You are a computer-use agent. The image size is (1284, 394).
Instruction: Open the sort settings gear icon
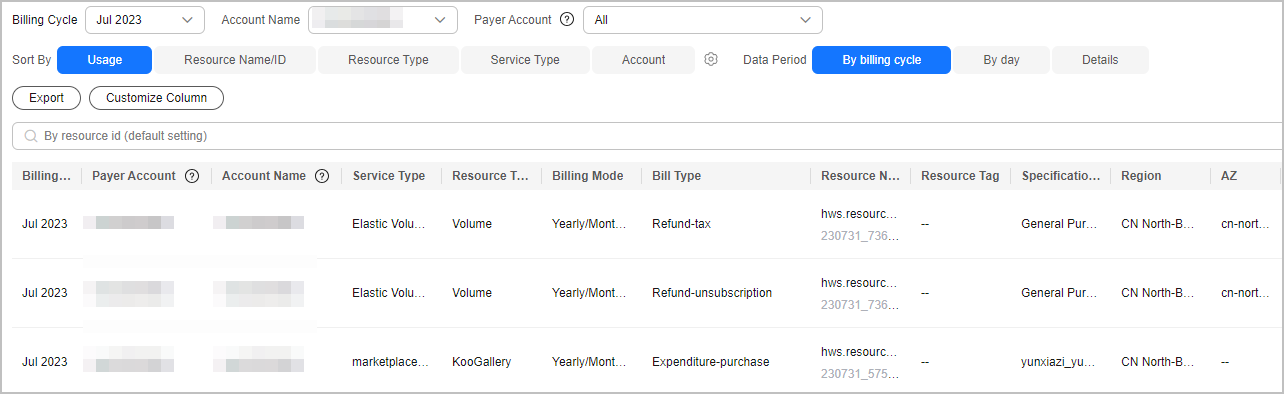711,60
